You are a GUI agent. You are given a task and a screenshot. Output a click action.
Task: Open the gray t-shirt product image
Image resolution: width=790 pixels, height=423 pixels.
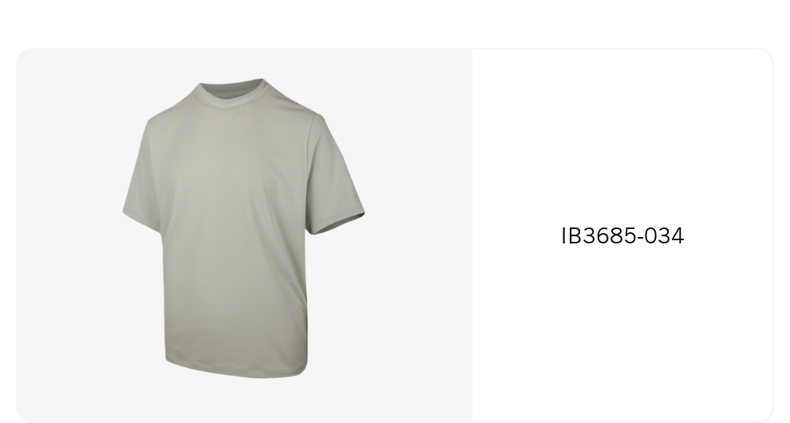(x=243, y=228)
